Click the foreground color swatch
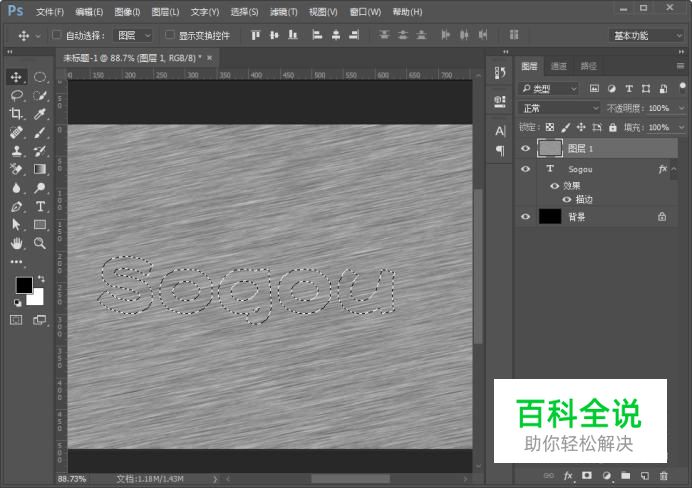 point(24,285)
